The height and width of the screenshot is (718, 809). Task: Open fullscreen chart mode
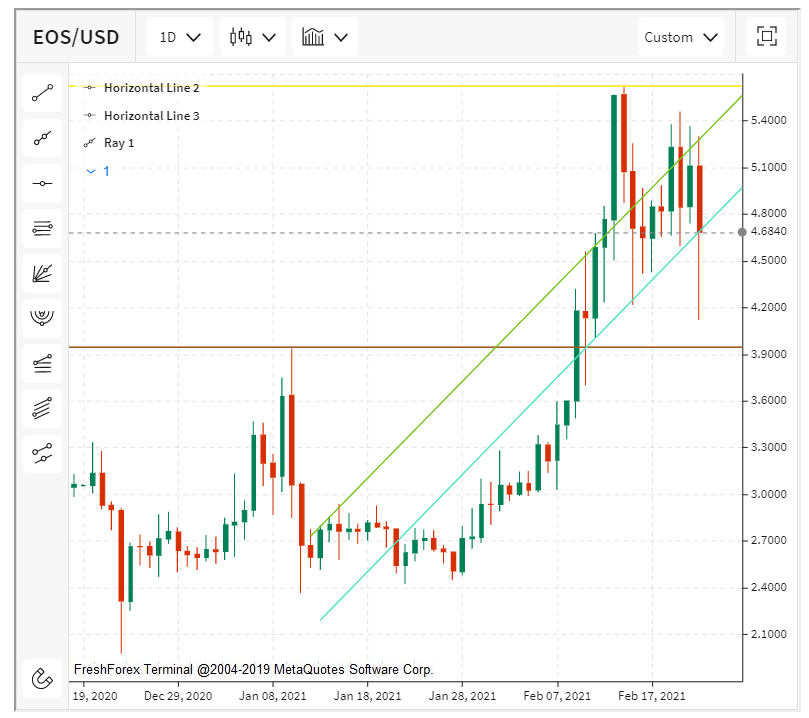click(x=767, y=37)
